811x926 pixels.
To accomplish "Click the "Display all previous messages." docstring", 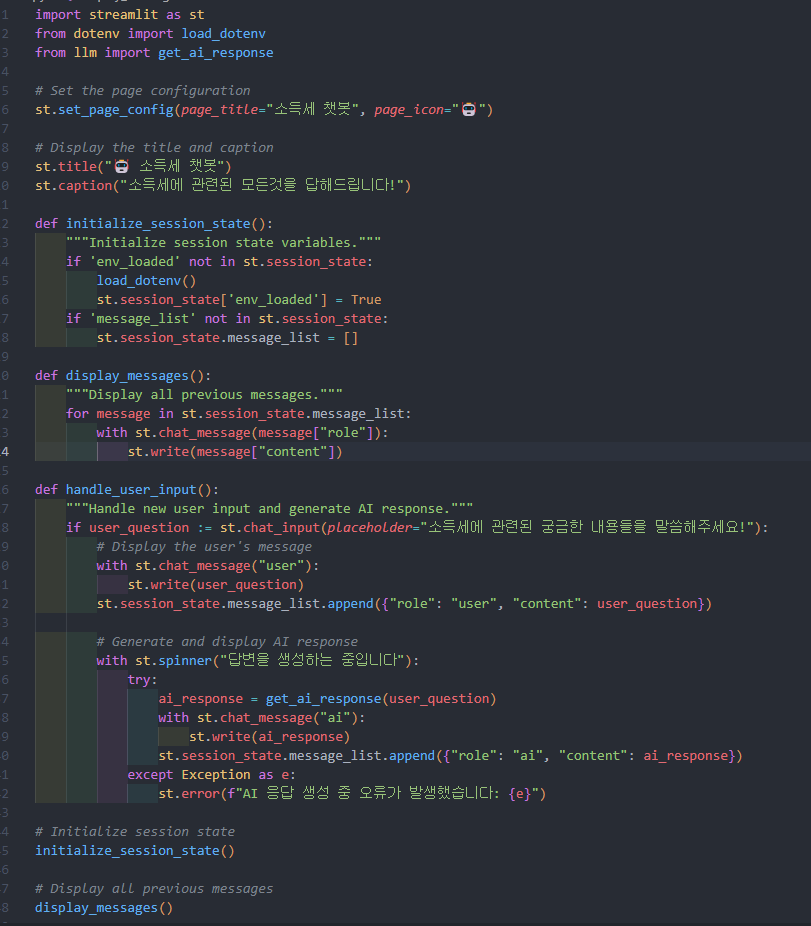I will pos(204,394).
